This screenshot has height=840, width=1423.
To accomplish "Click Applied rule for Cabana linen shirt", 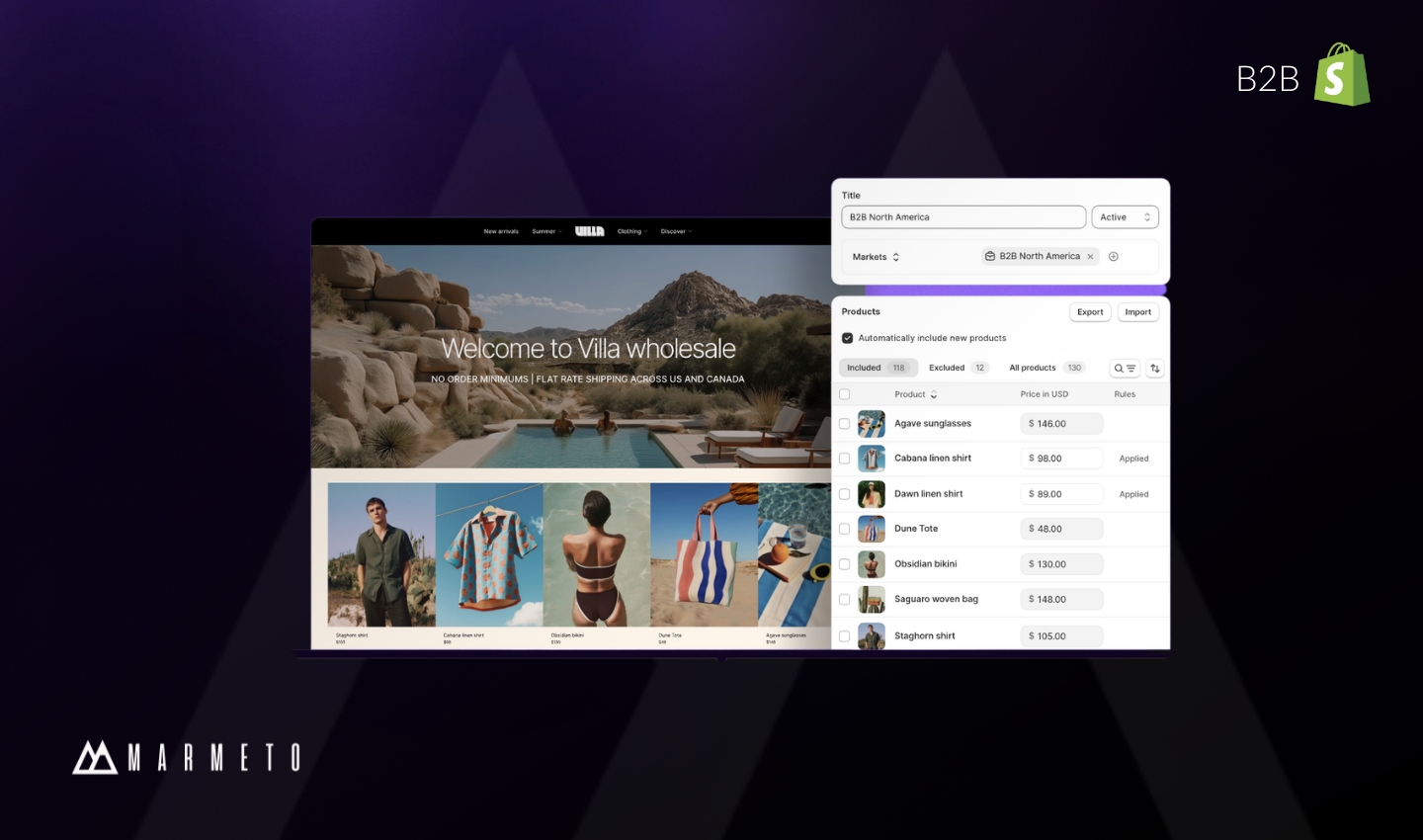I will pos(1133,459).
